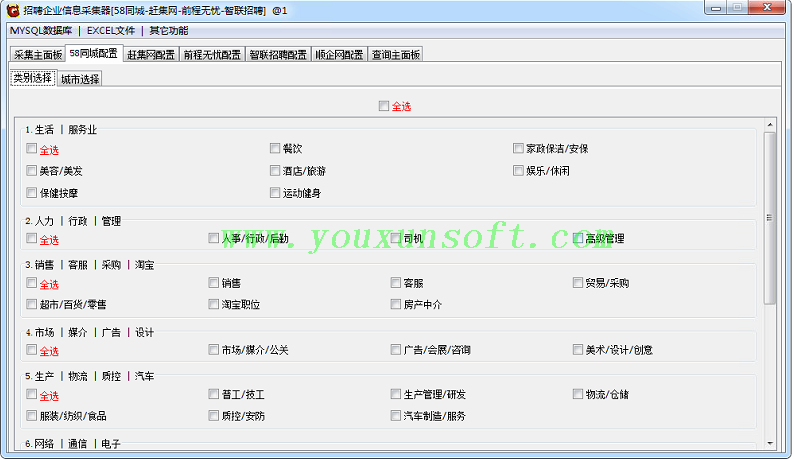Open the 其它功能 menu

point(169,31)
